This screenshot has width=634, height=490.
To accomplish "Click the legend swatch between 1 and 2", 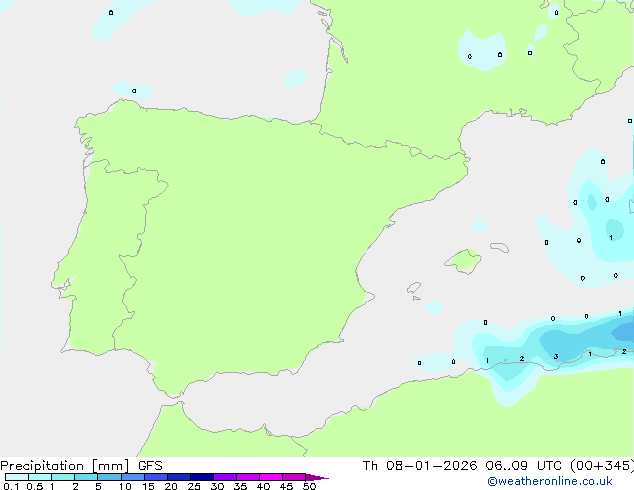I will 63,477.
